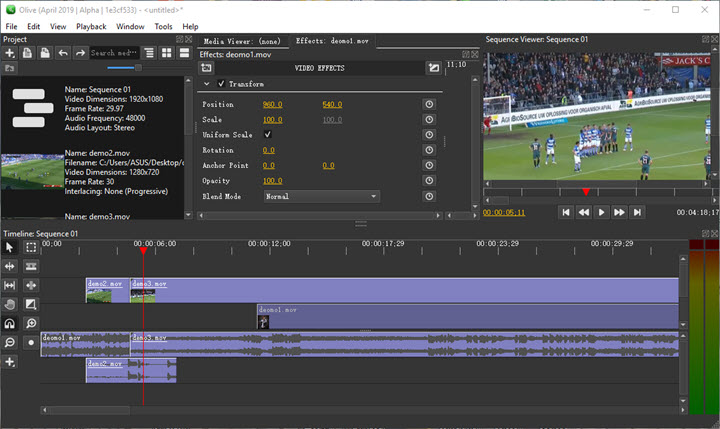Click the timeline Zoom In magnifier icon
The width and height of the screenshot is (720, 429).
(x=31, y=323)
